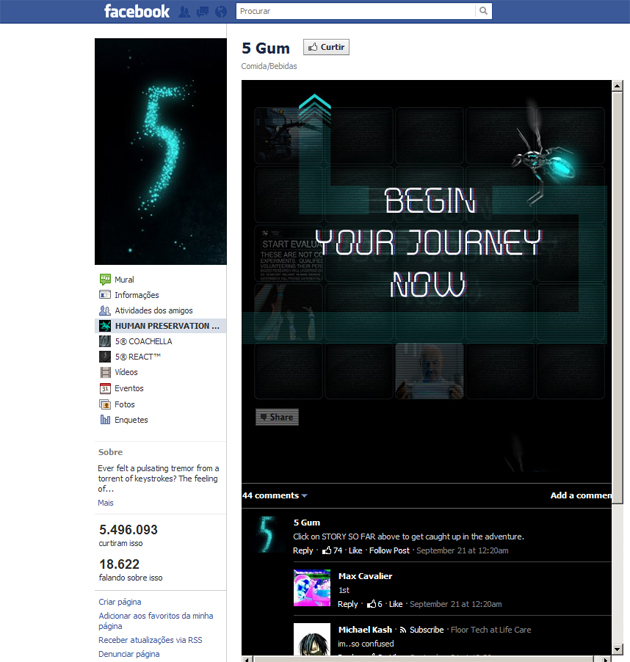Click the Informações icon in sidebar
The image size is (630, 662).
coord(105,295)
